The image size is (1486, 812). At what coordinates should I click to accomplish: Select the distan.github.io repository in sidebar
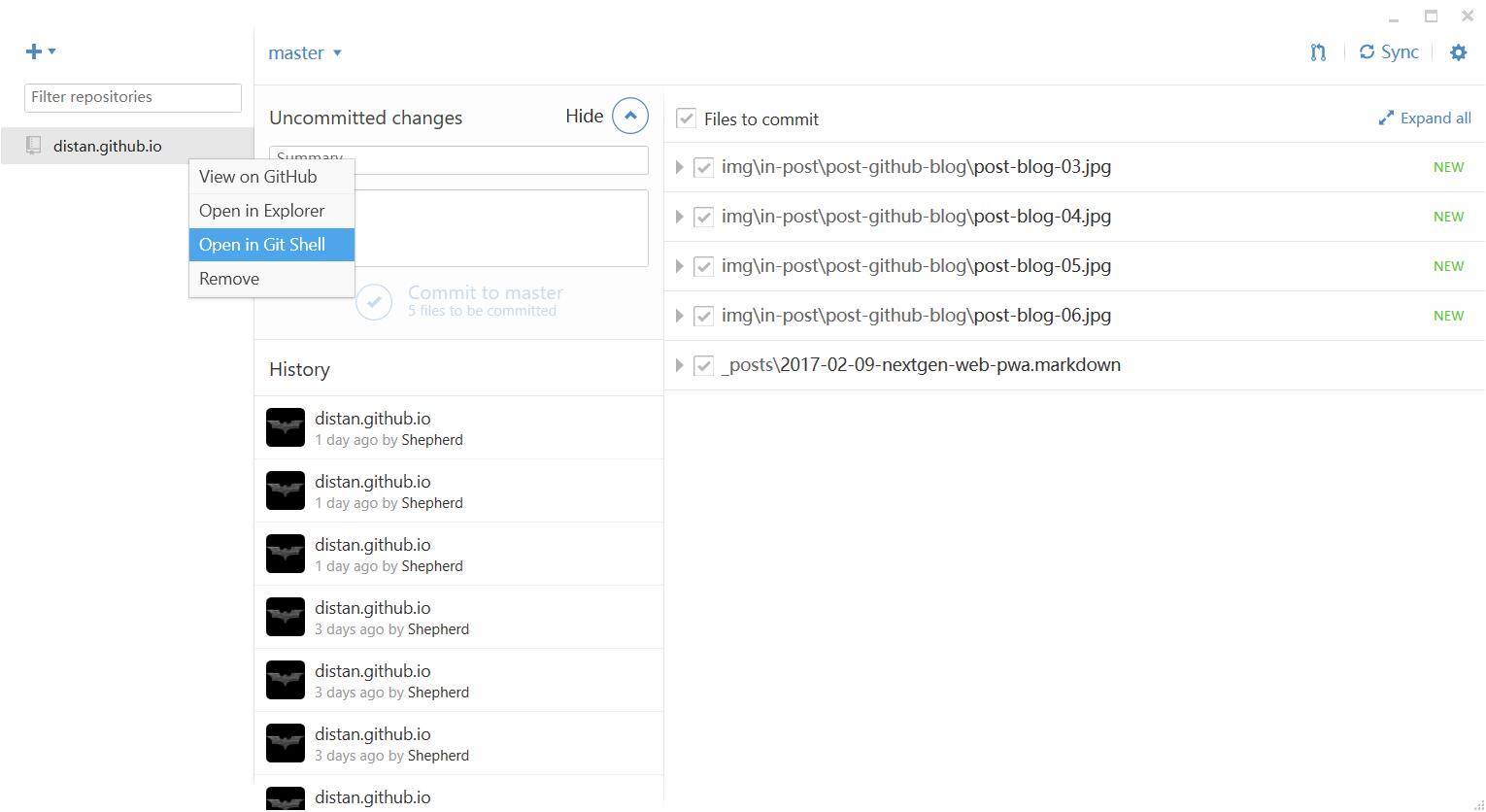127,146
